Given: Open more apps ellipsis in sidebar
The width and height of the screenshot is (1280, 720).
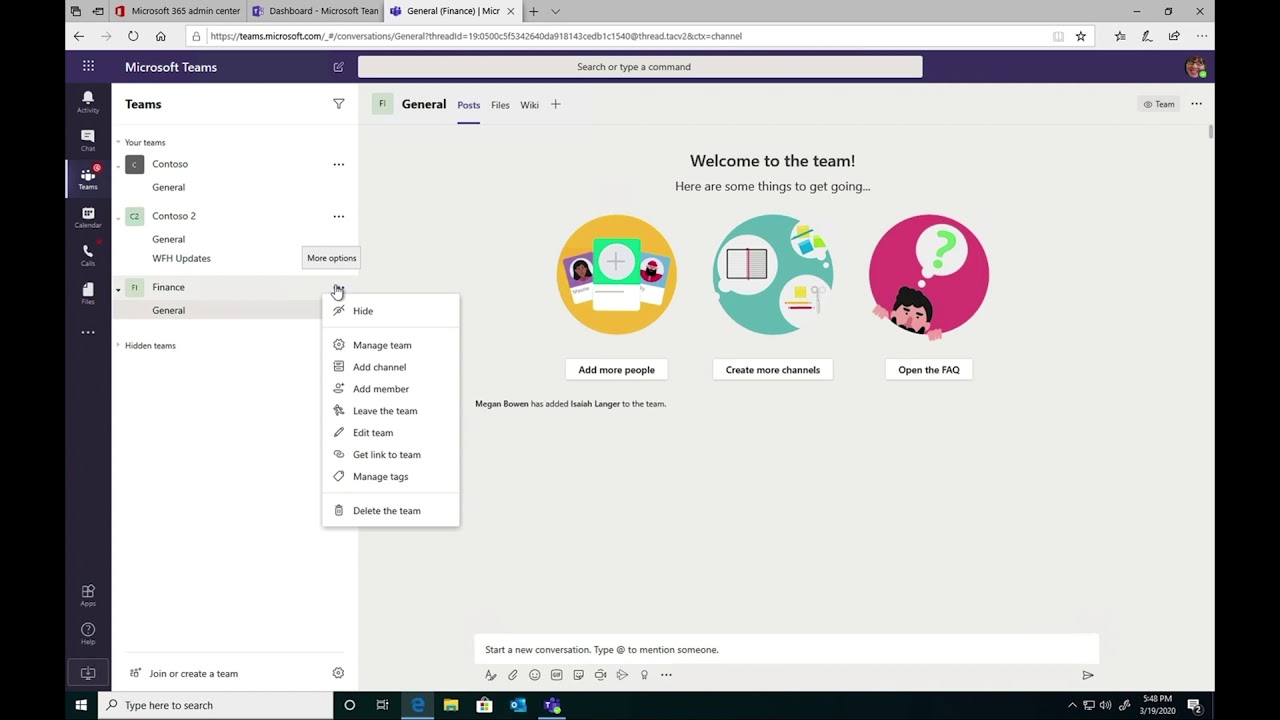Looking at the screenshot, I should (x=88, y=332).
